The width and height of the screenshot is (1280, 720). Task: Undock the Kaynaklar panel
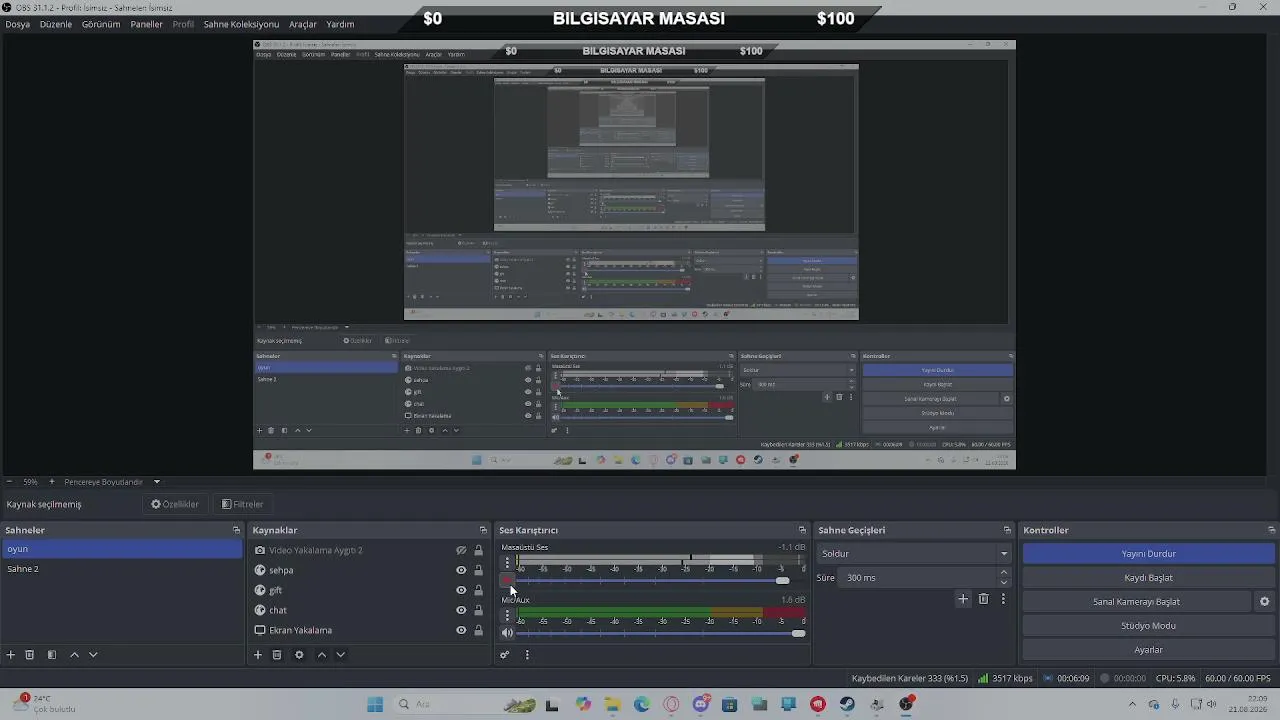[x=484, y=530]
